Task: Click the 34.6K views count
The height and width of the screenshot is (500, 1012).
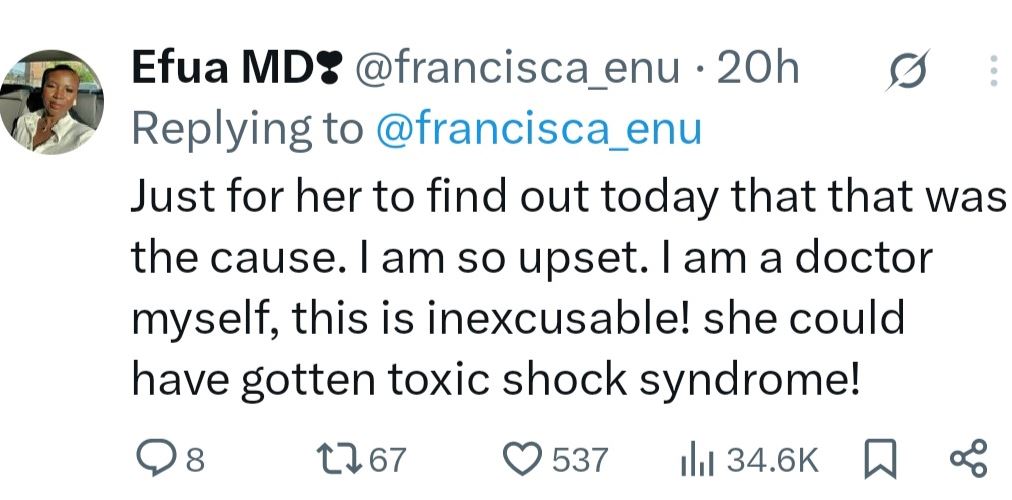Action: click(x=773, y=459)
